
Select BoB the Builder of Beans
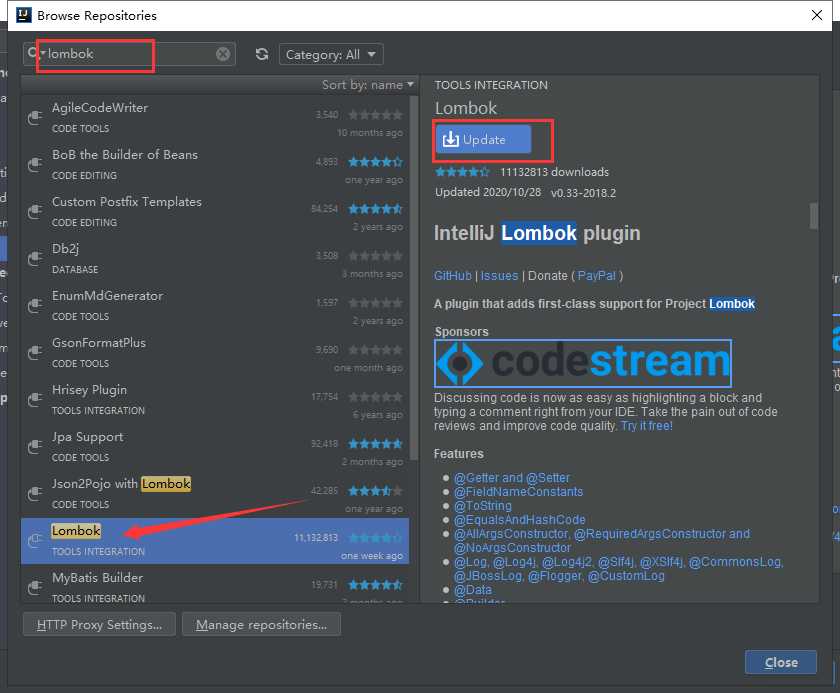(x=215, y=165)
